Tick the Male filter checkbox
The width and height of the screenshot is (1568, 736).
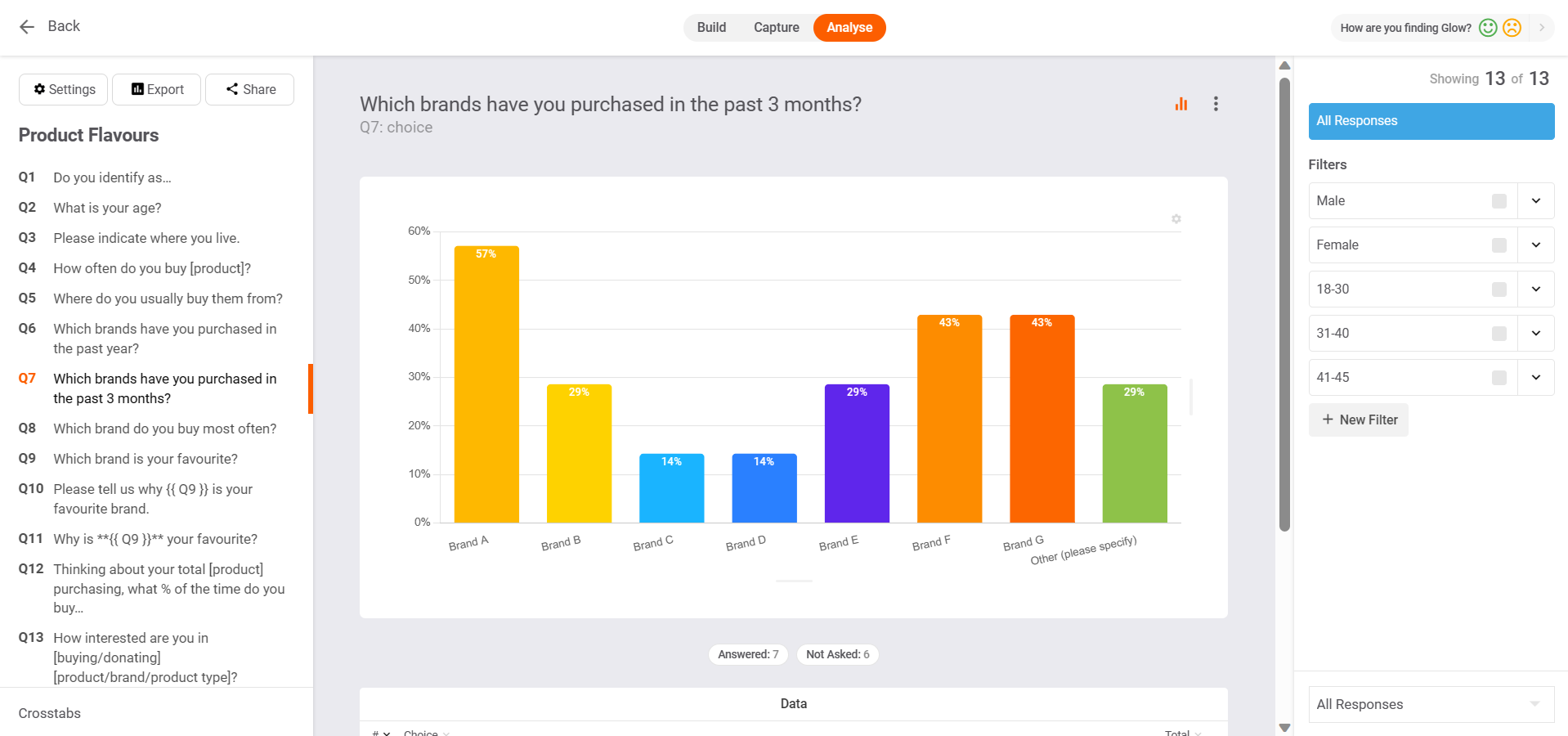pos(1499,201)
